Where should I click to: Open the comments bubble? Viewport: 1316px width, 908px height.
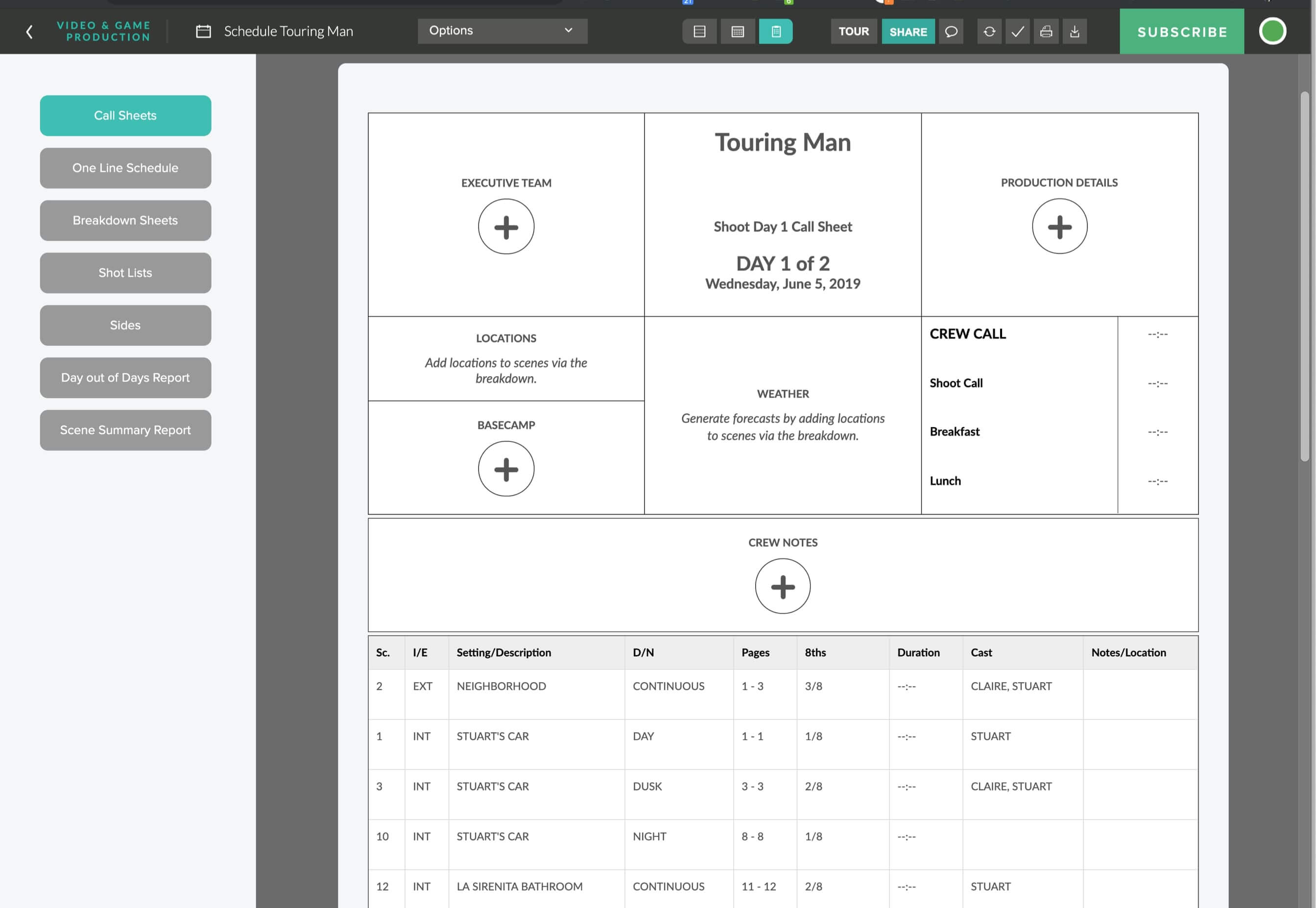coord(951,31)
